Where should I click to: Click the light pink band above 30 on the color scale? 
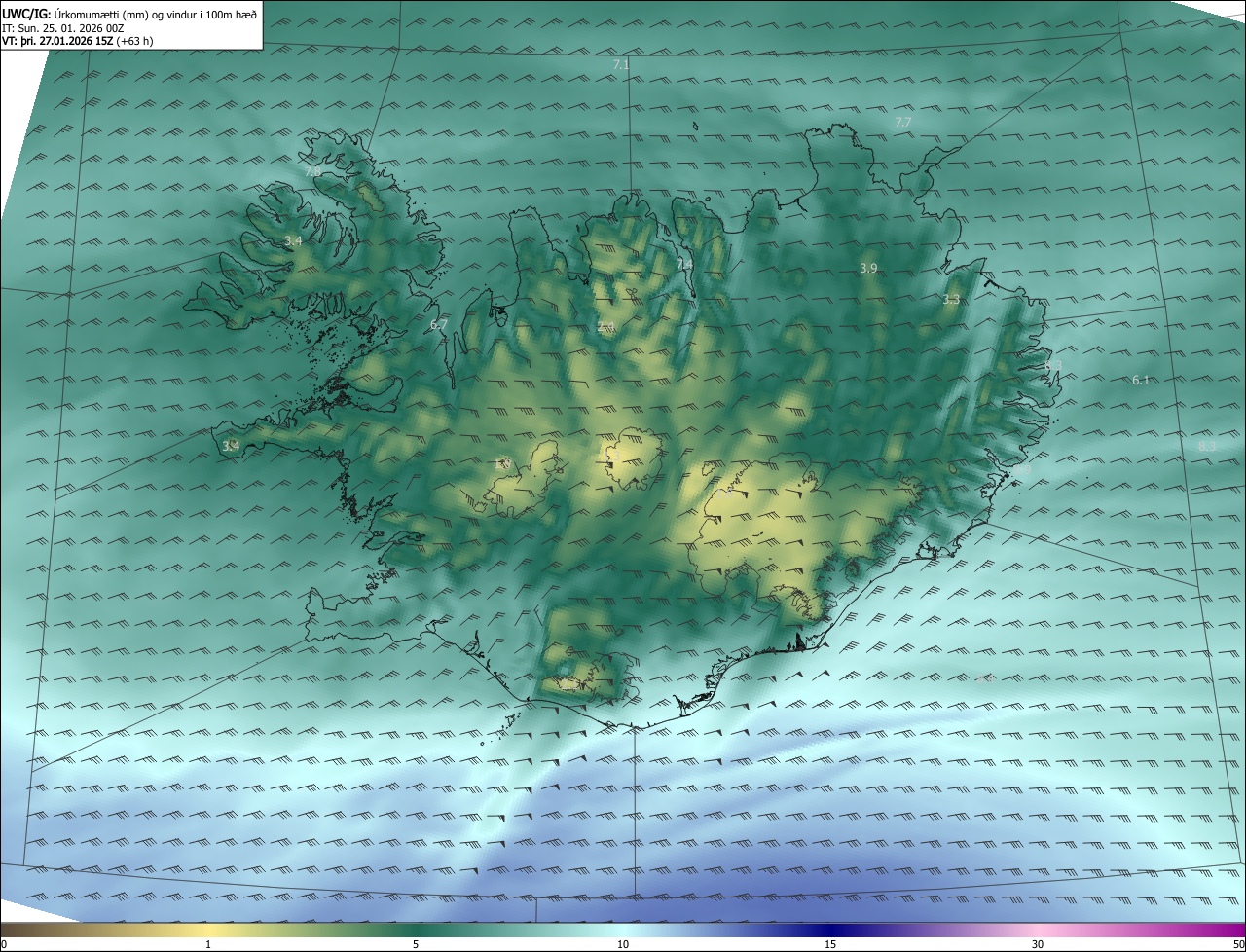[x=1038, y=930]
